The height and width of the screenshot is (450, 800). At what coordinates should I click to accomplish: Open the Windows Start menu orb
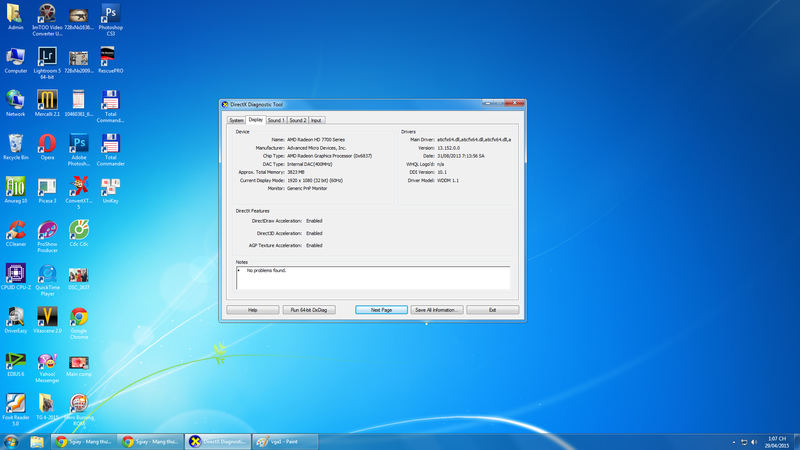coord(11,441)
